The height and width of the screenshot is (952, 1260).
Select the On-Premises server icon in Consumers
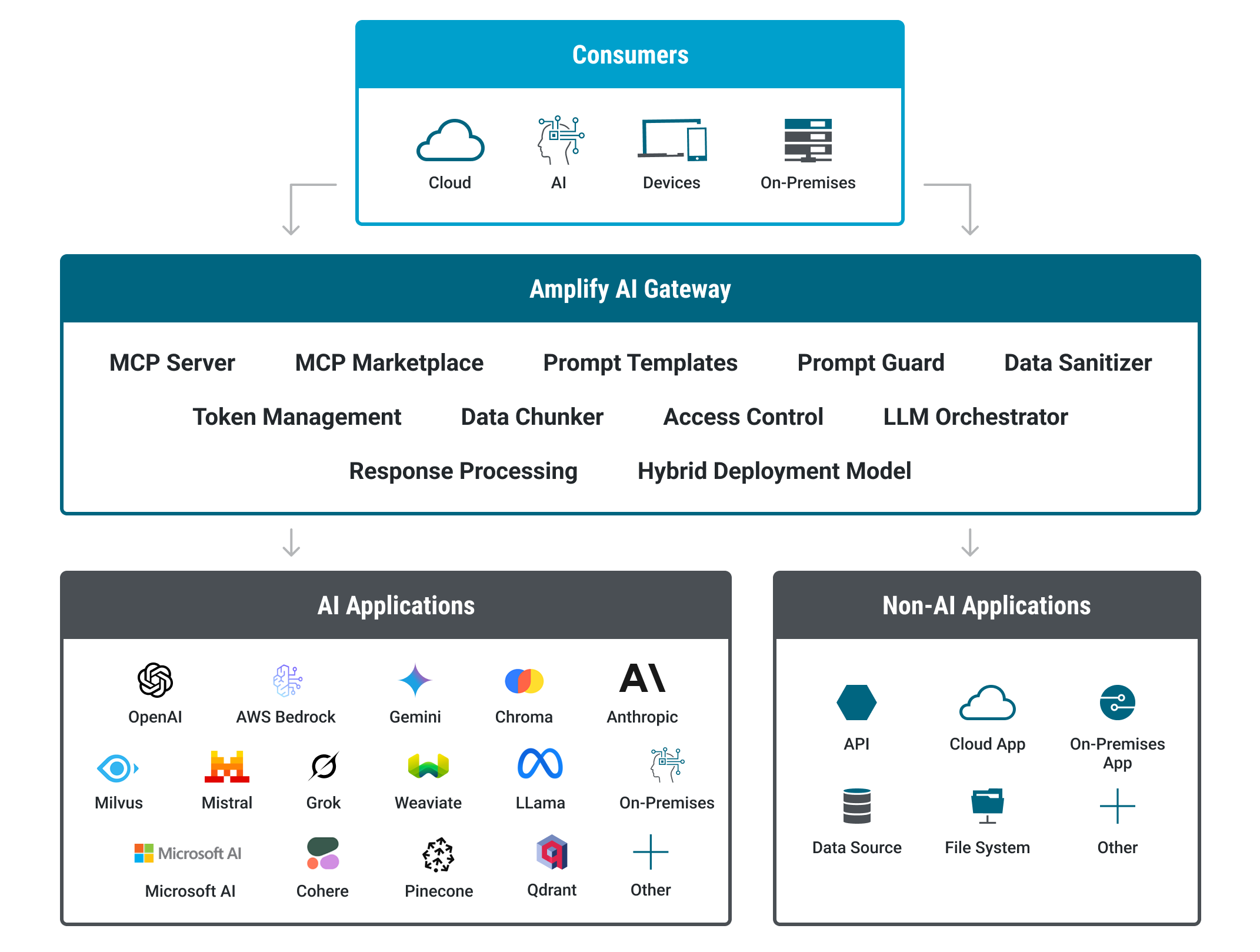coord(808,141)
